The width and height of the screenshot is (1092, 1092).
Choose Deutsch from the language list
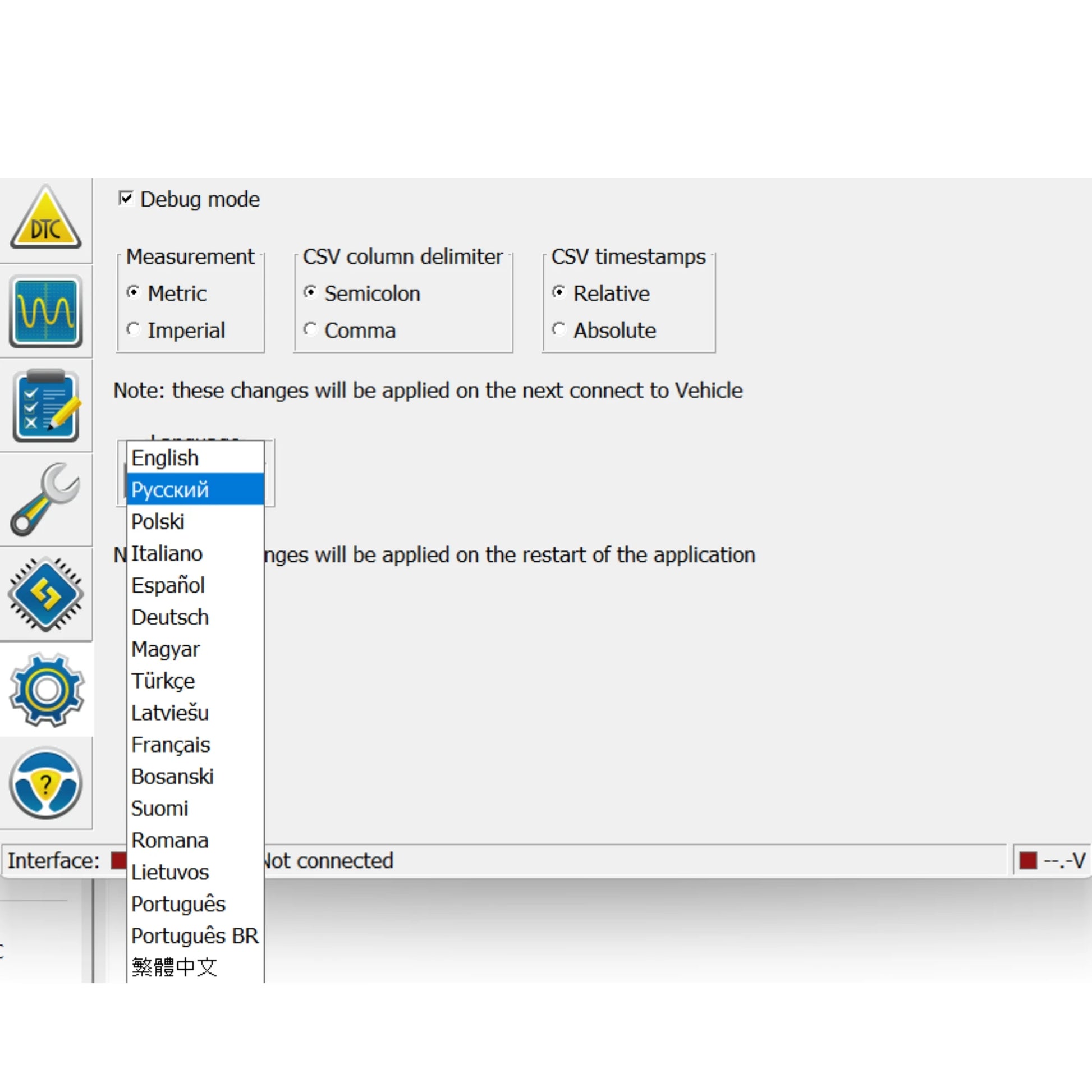[196, 617]
